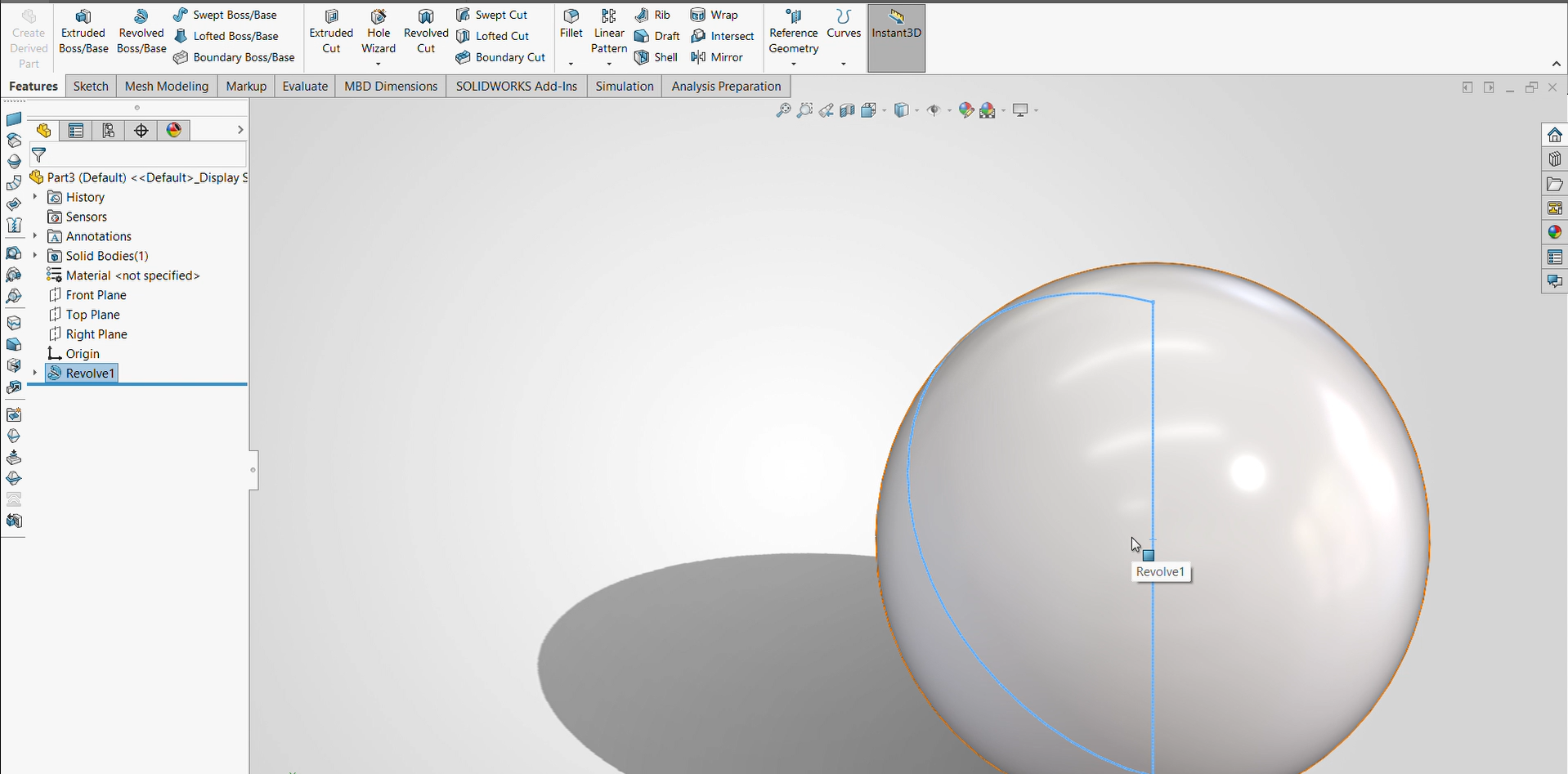The image size is (1568, 774).
Task: Choose Lofted Cut
Action: pyautogui.click(x=492, y=36)
